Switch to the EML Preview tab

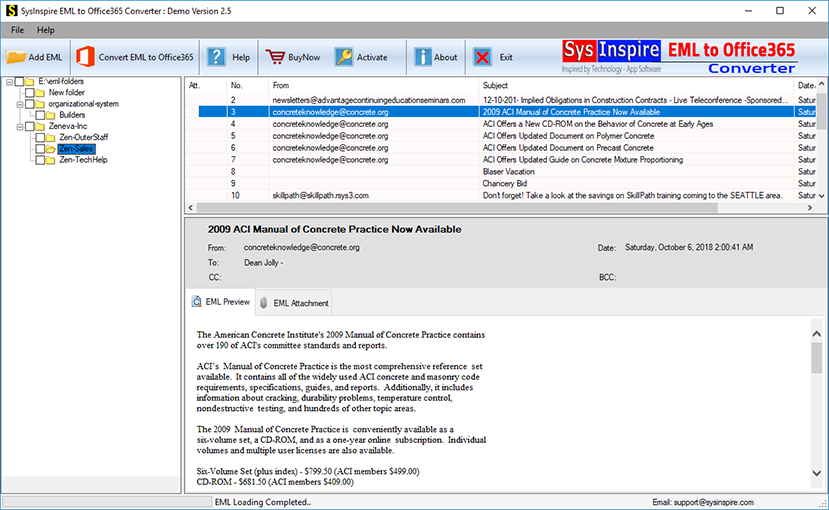tap(220, 302)
